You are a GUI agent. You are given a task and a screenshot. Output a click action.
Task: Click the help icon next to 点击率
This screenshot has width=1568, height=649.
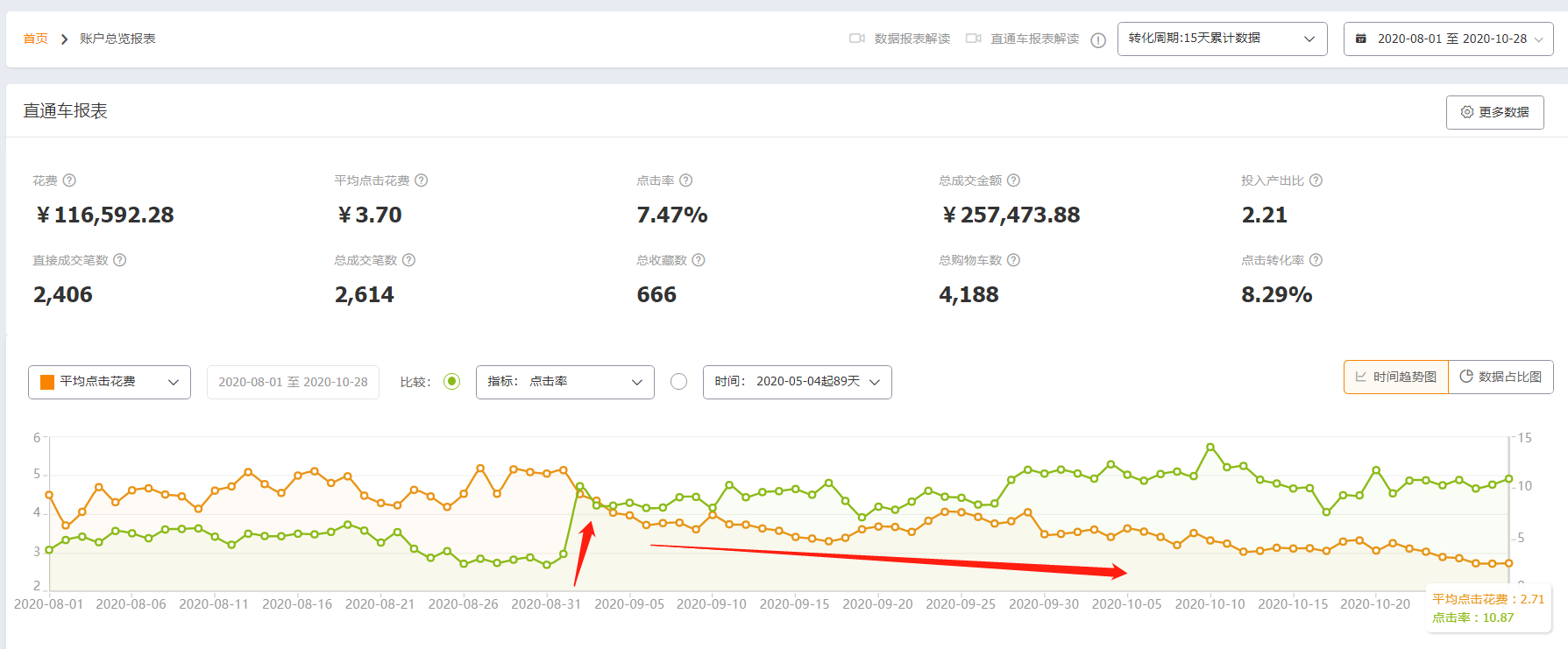685,180
